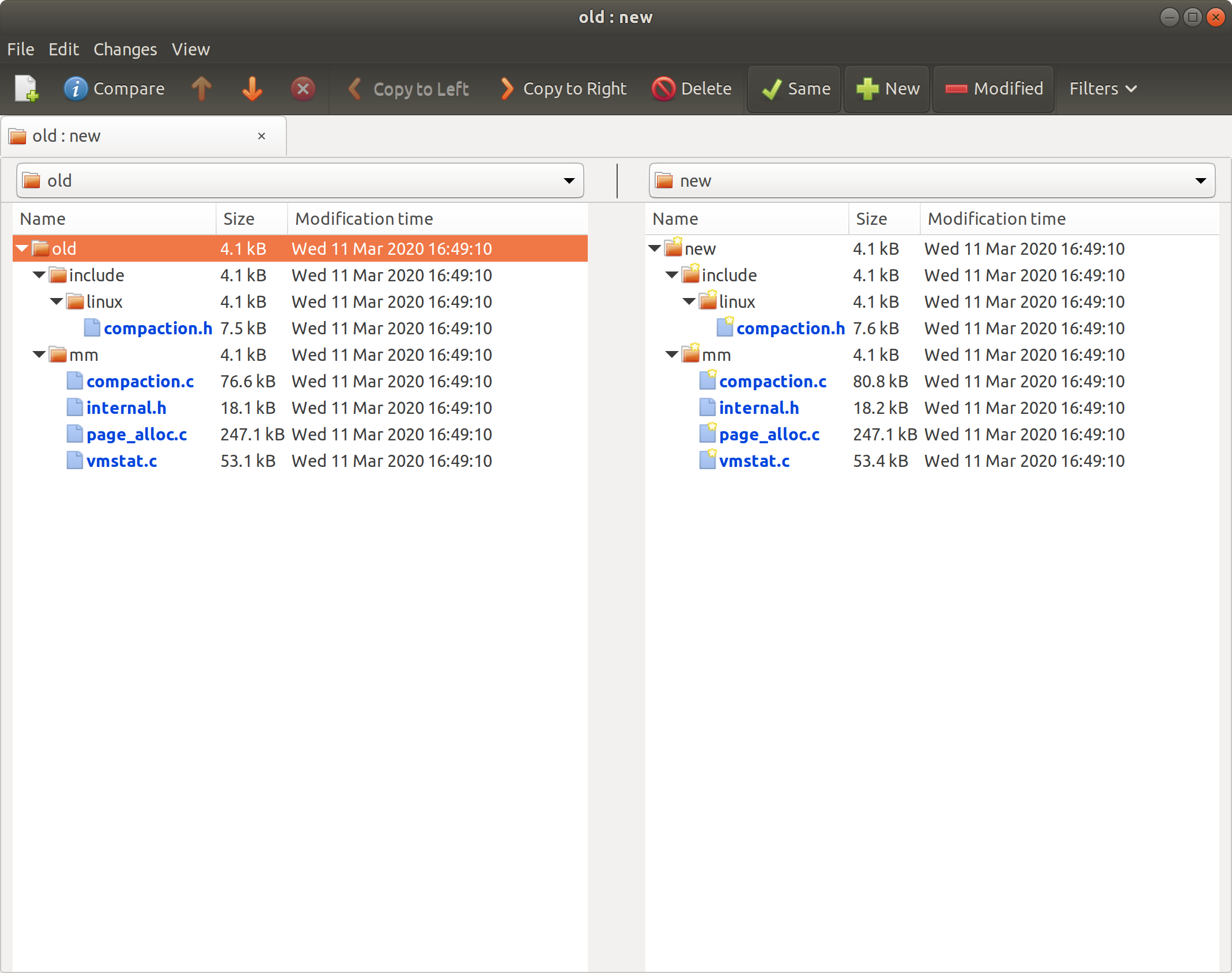1232x973 pixels.
Task: Click the Modified red icon
Action: [x=955, y=88]
